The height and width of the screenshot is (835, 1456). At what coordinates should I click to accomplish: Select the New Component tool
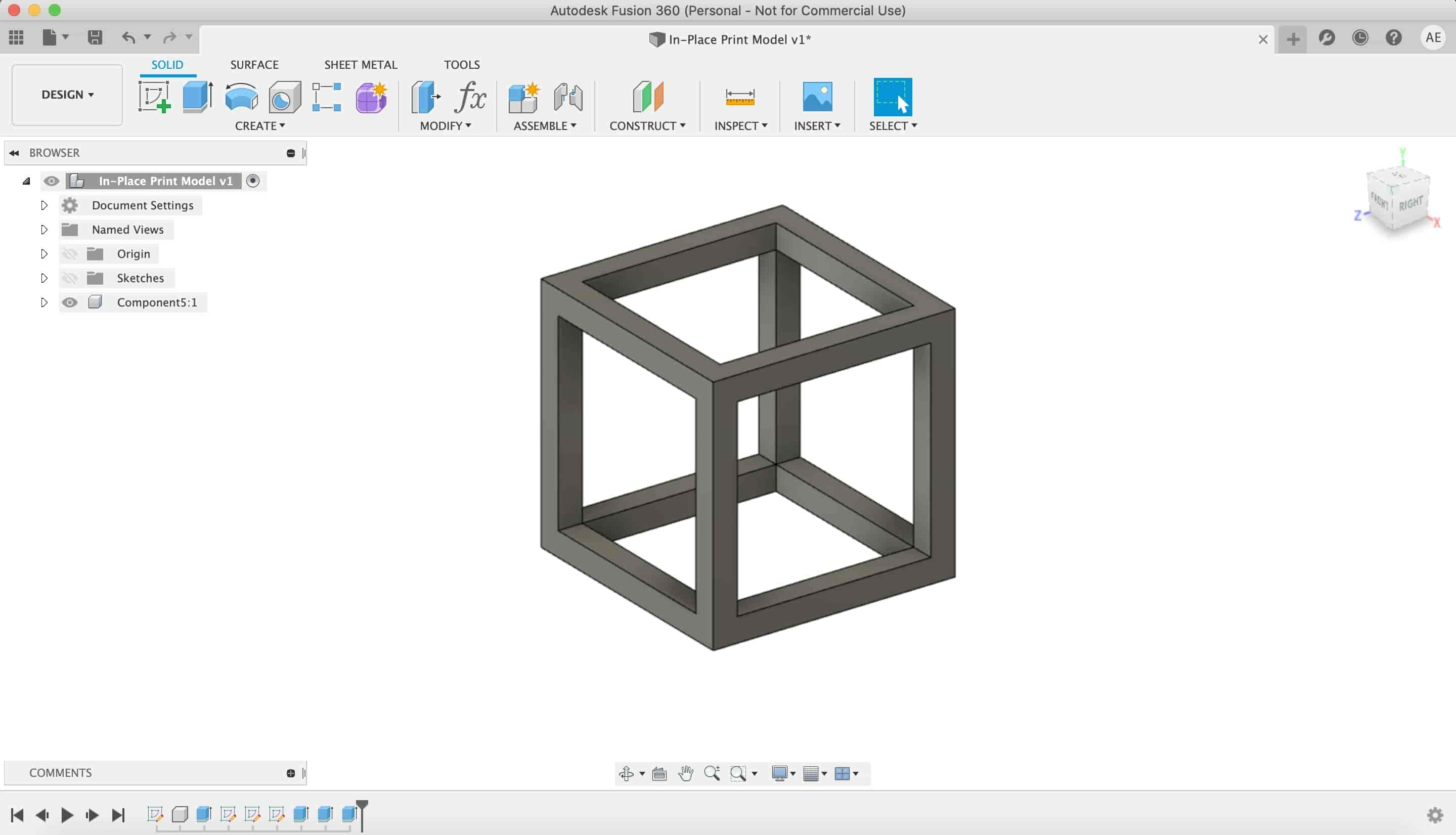click(524, 96)
